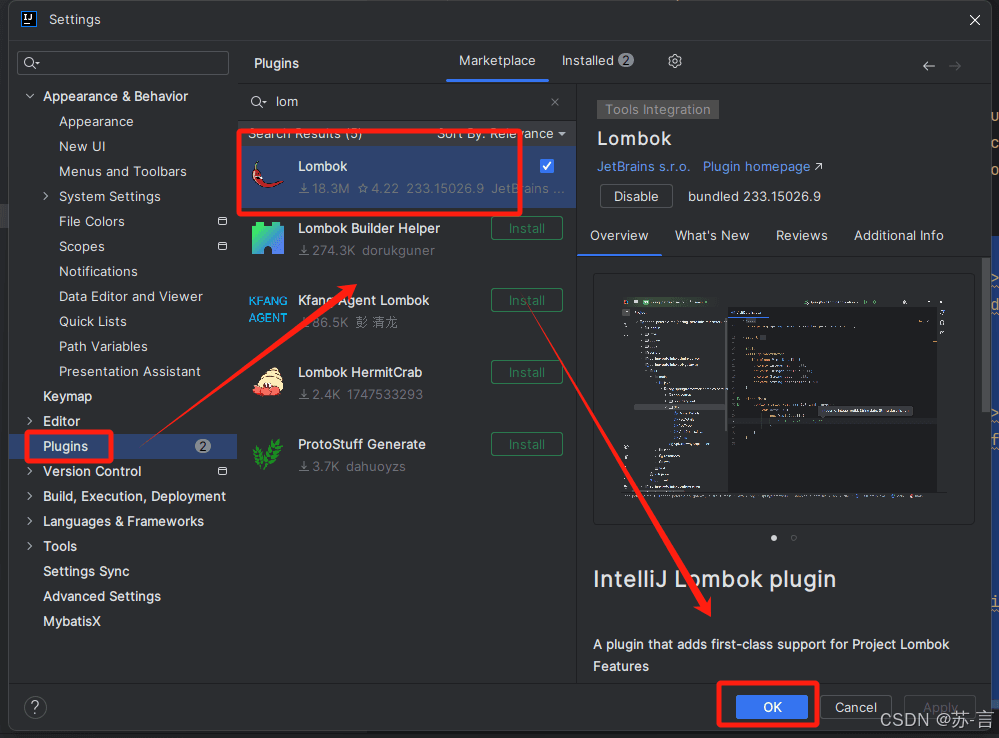Viewport: 999px width, 738px height.
Task: Open Advanced Settings page
Action: tap(102, 596)
